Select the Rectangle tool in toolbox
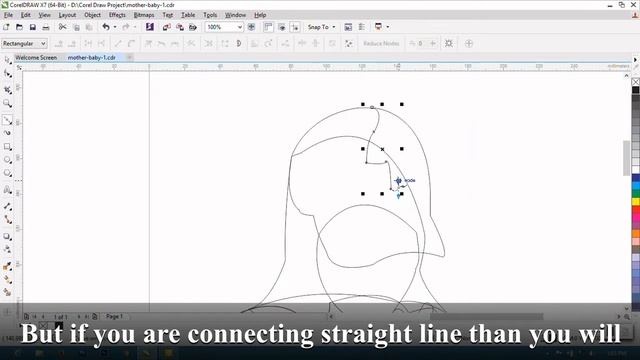Viewport: 640px width, 360px height. [7, 147]
